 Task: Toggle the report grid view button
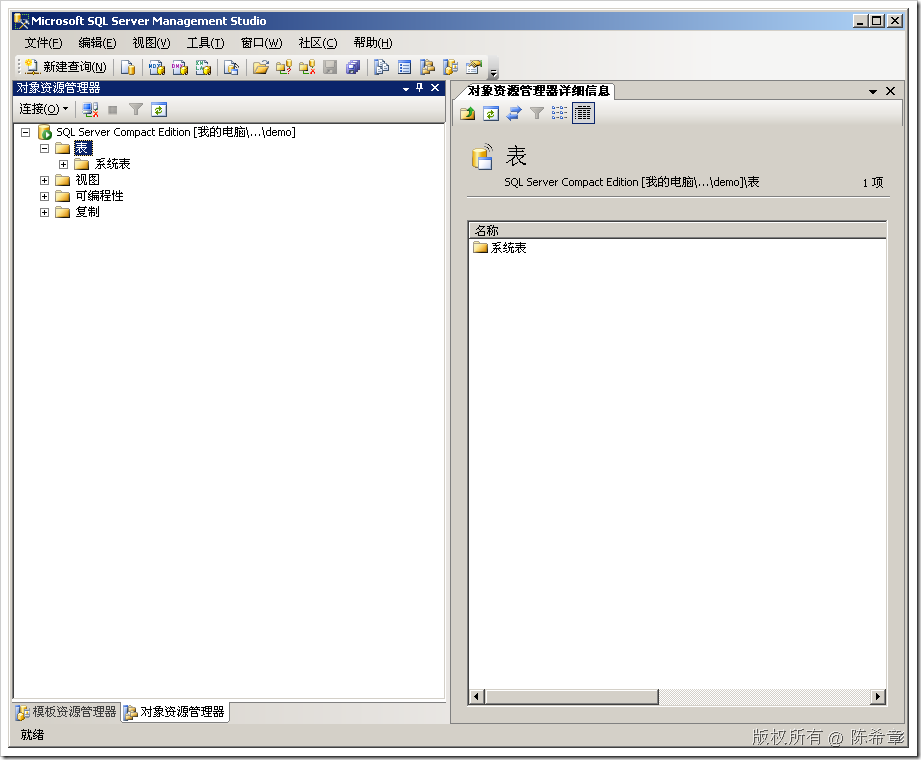pyautogui.click(x=583, y=113)
